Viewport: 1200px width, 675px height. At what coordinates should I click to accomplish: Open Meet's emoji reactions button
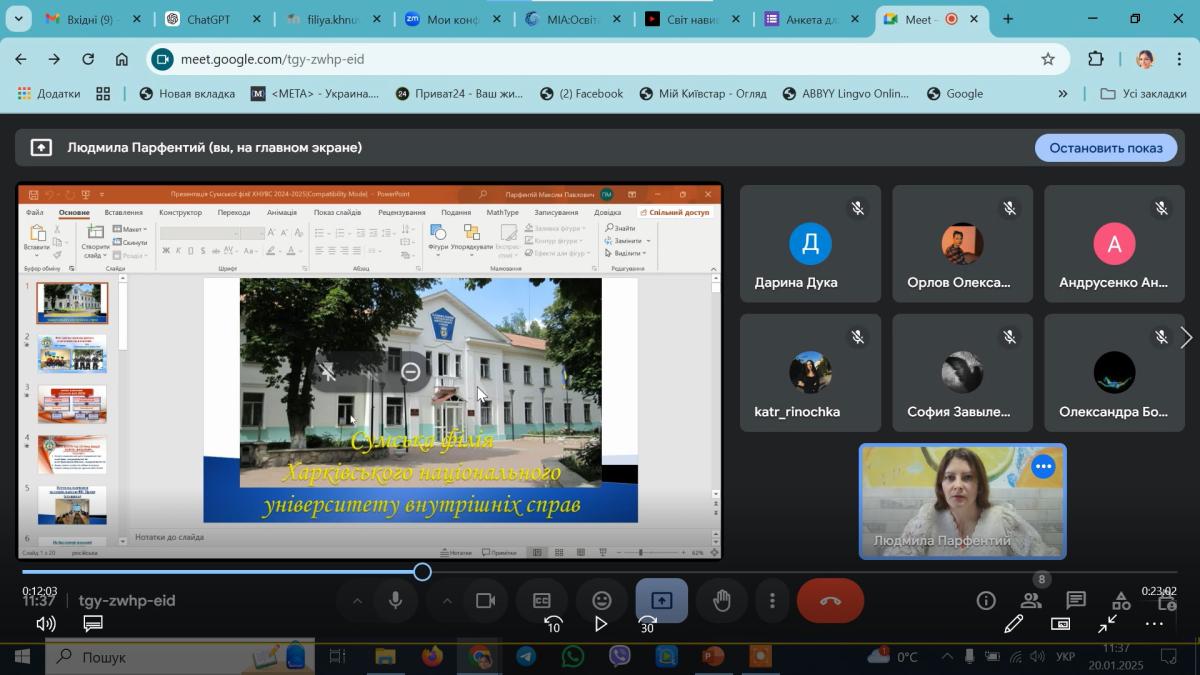[602, 600]
